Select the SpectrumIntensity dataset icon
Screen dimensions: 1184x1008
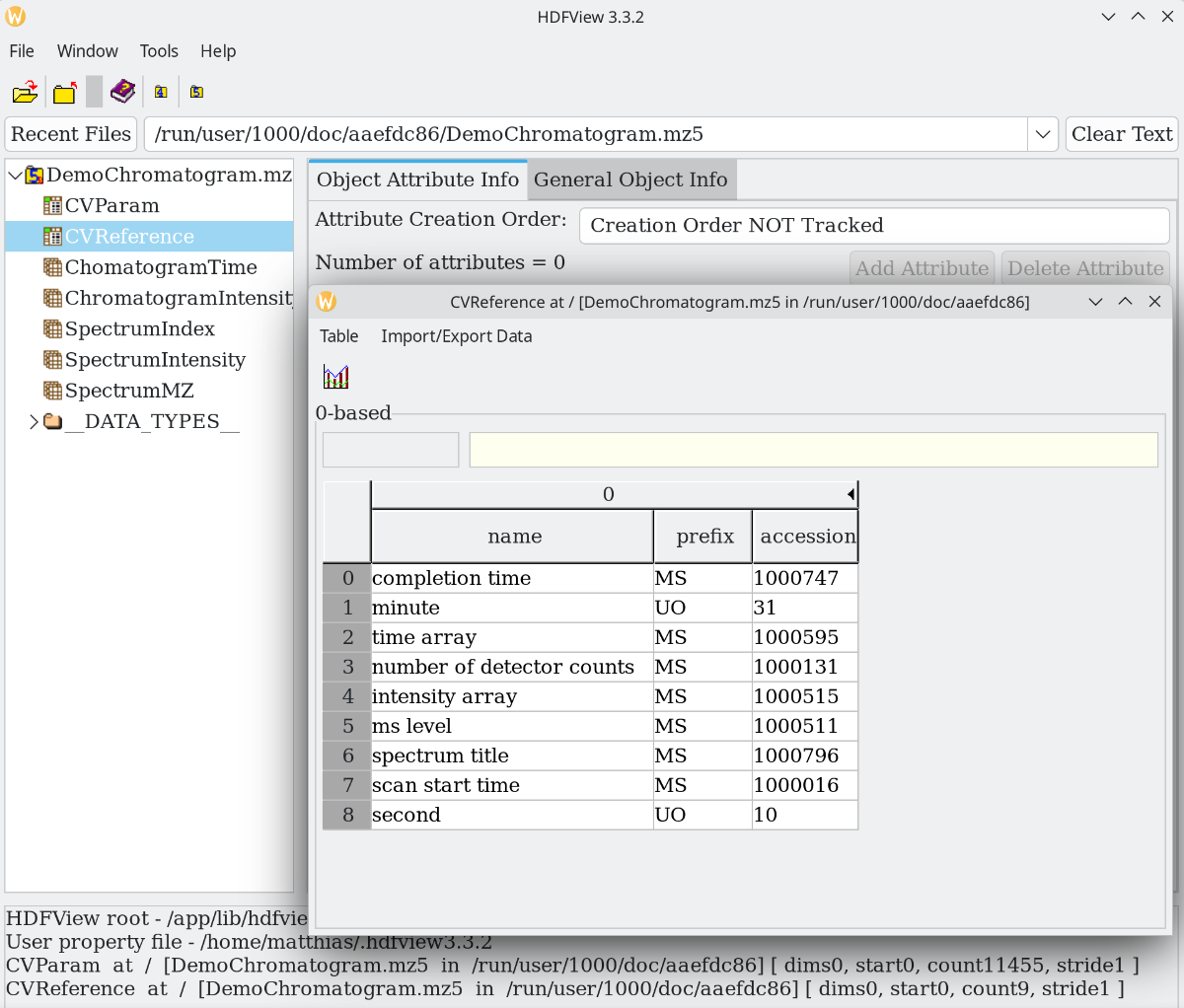pyautogui.click(x=52, y=360)
